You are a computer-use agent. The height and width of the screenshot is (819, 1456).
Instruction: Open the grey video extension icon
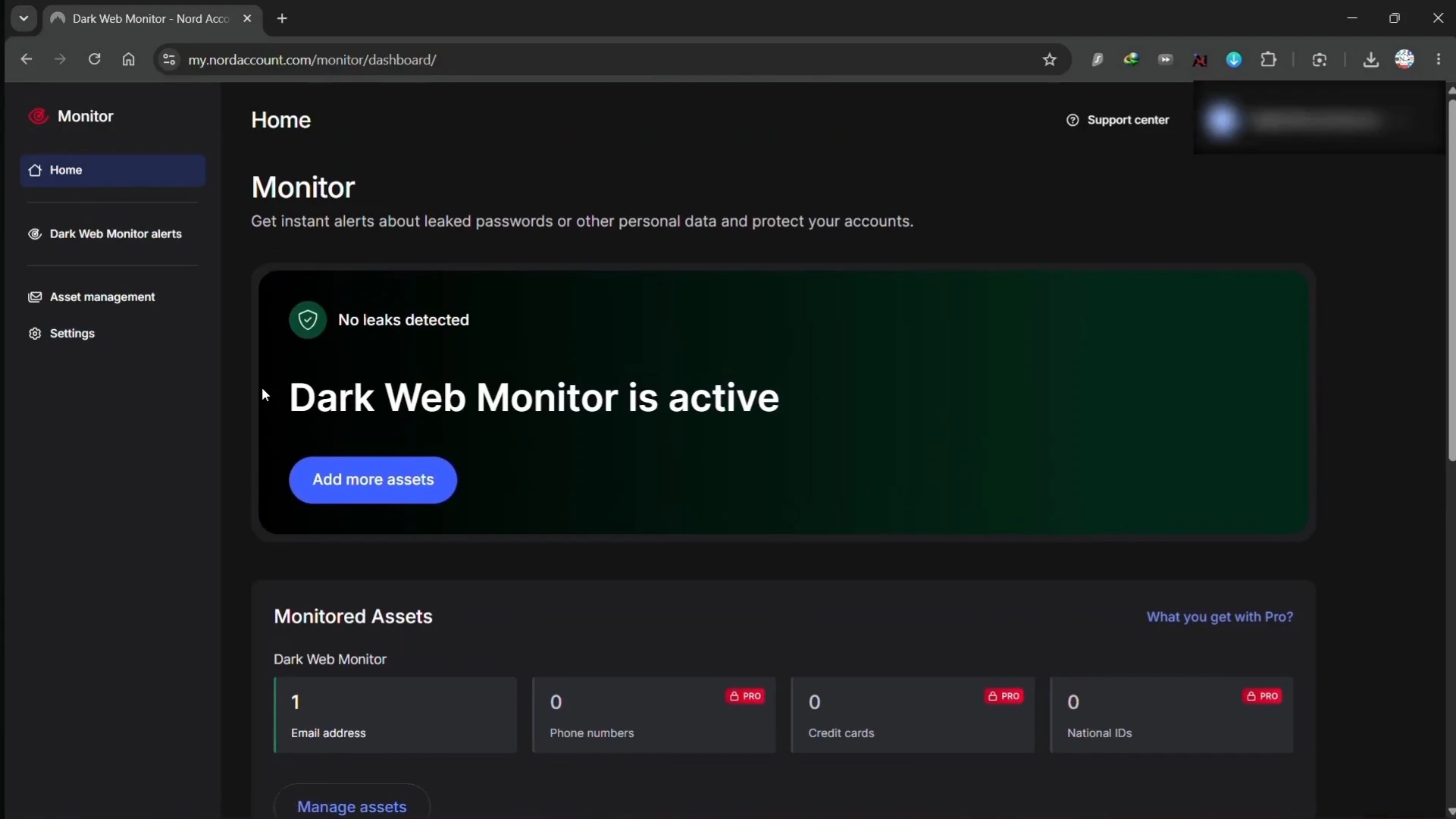click(1166, 59)
